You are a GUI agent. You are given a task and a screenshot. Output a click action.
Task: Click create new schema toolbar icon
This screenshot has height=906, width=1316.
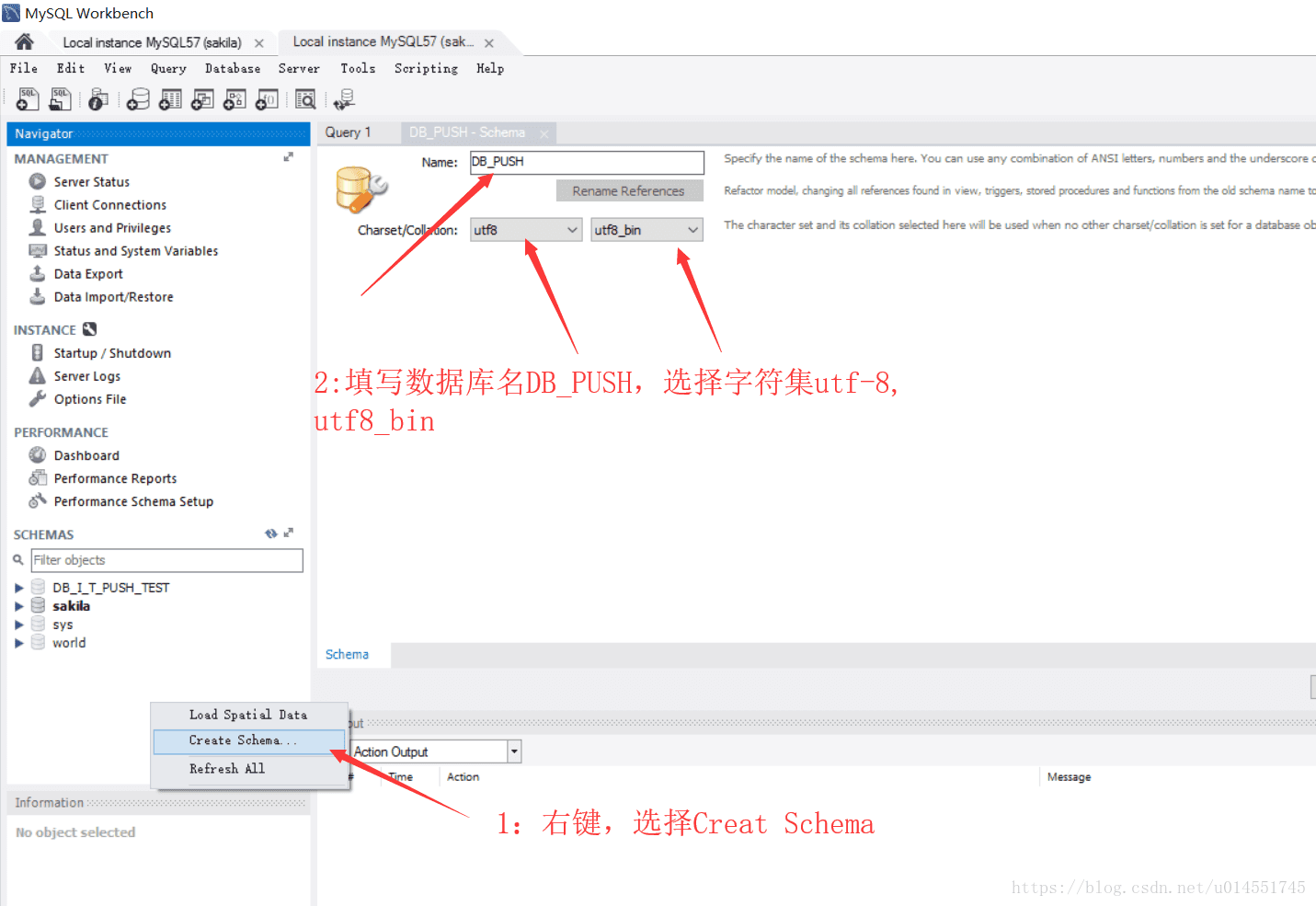(138, 99)
